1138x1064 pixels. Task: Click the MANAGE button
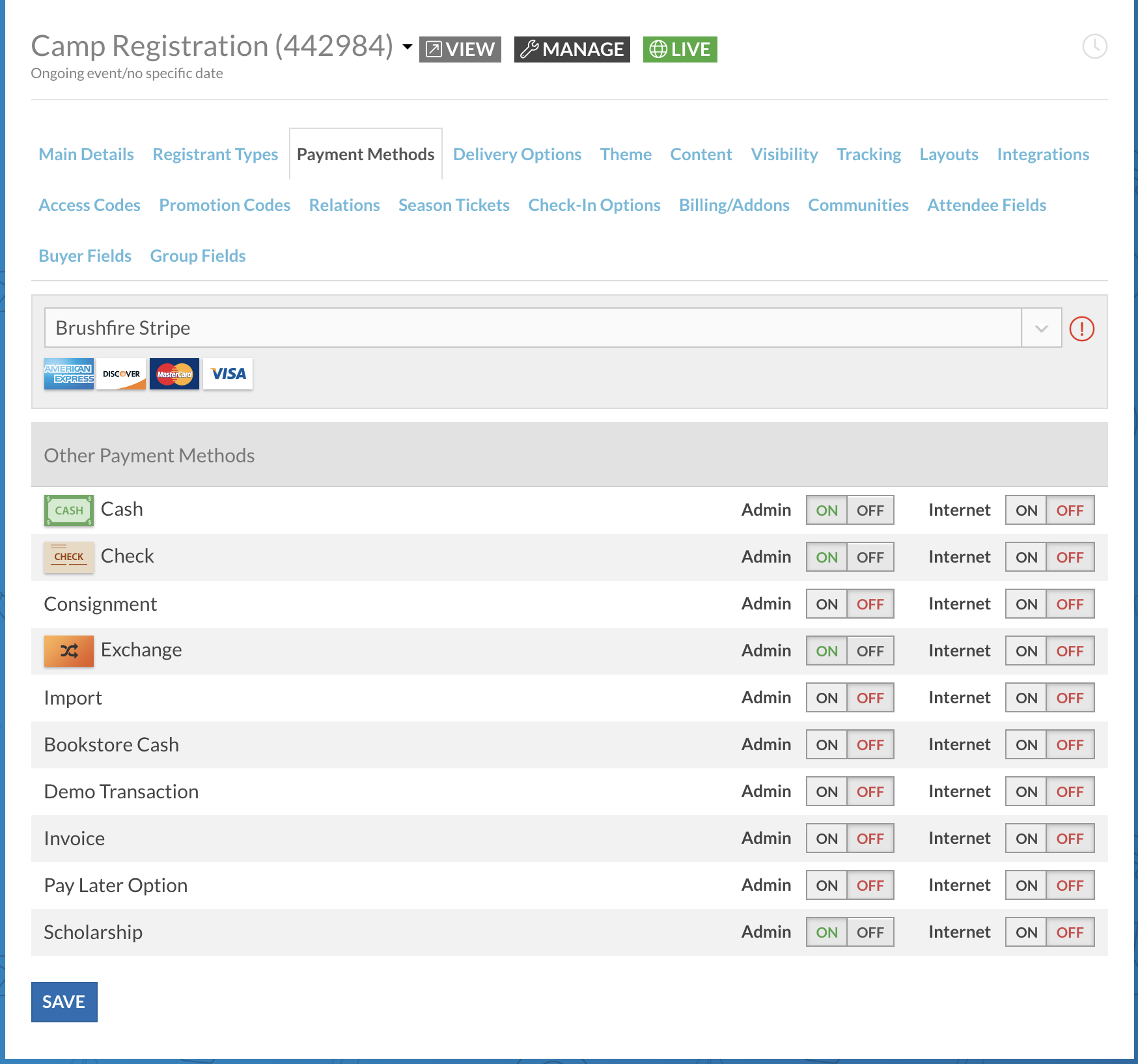click(572, 48)
